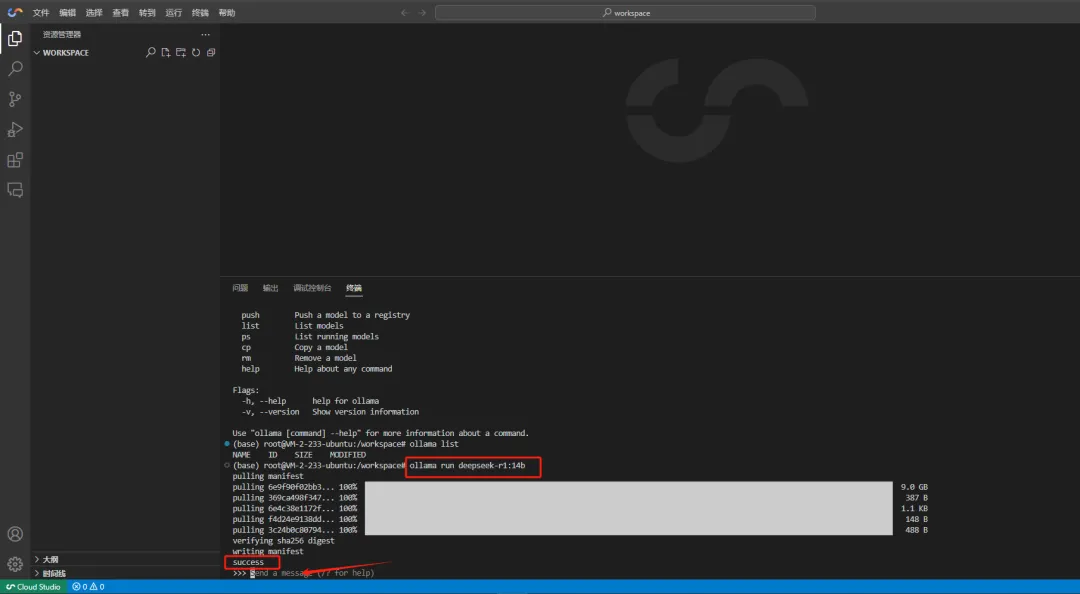Open the Accounts icon in activity bar
The height and width of the screenshot is (594, 1080).
14,534
